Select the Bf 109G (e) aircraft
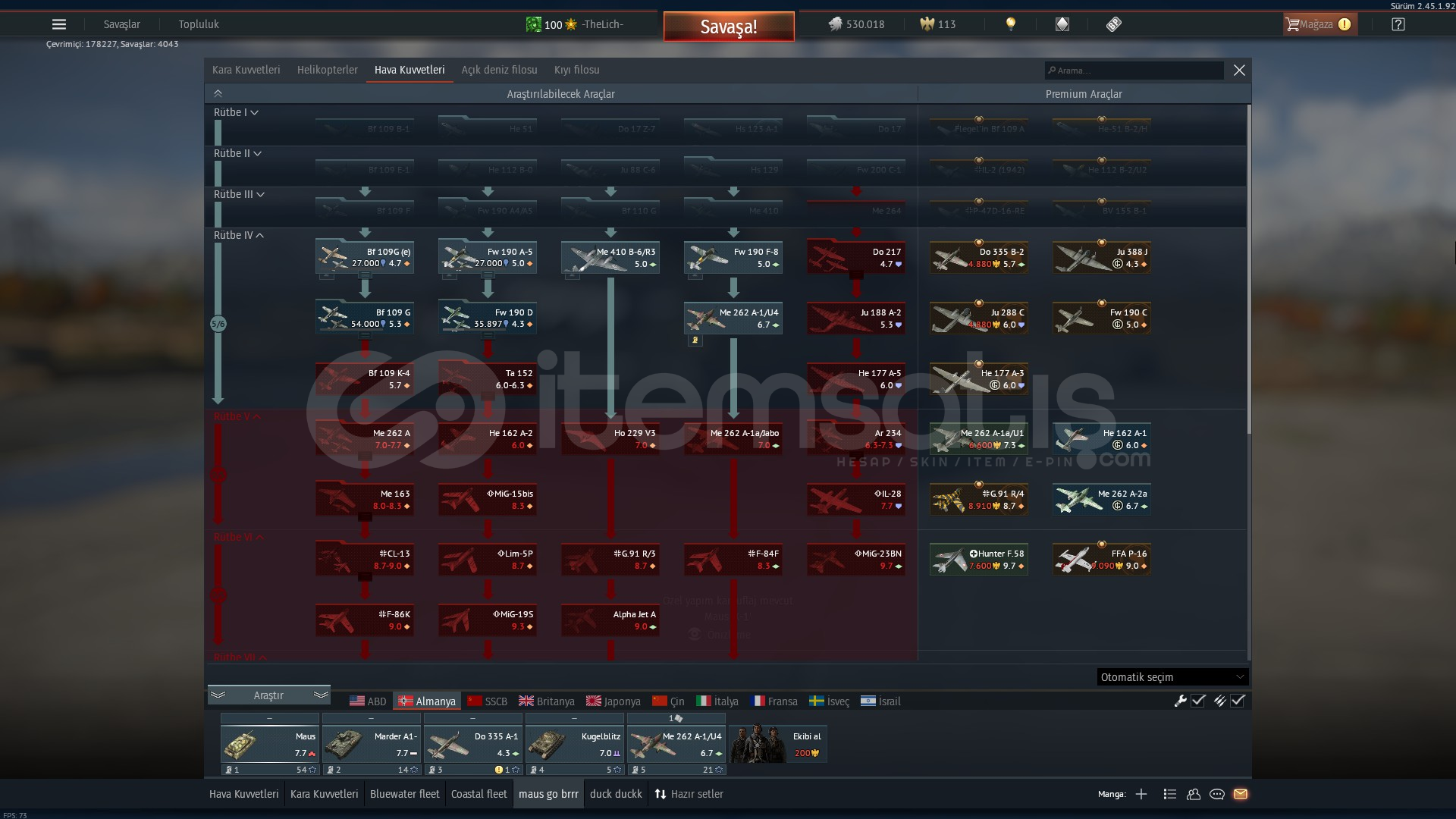Viewport: 1456px width, 819px height. point(365,258)
